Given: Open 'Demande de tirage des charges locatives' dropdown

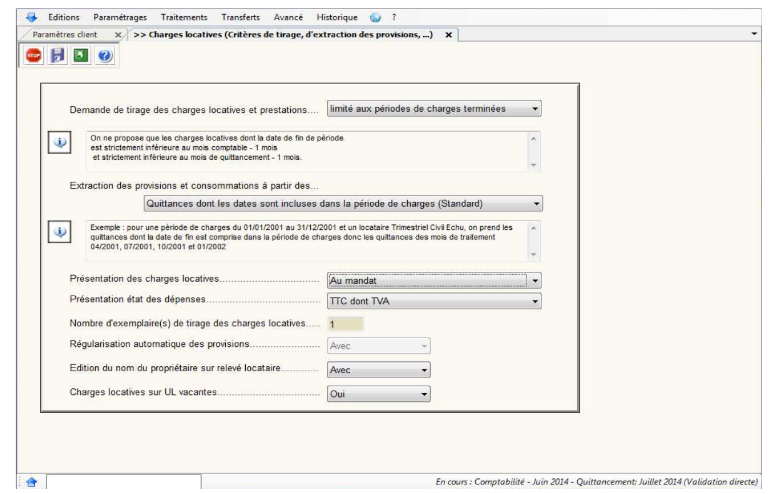Looking at the screenshot, I should coord(435,108).
